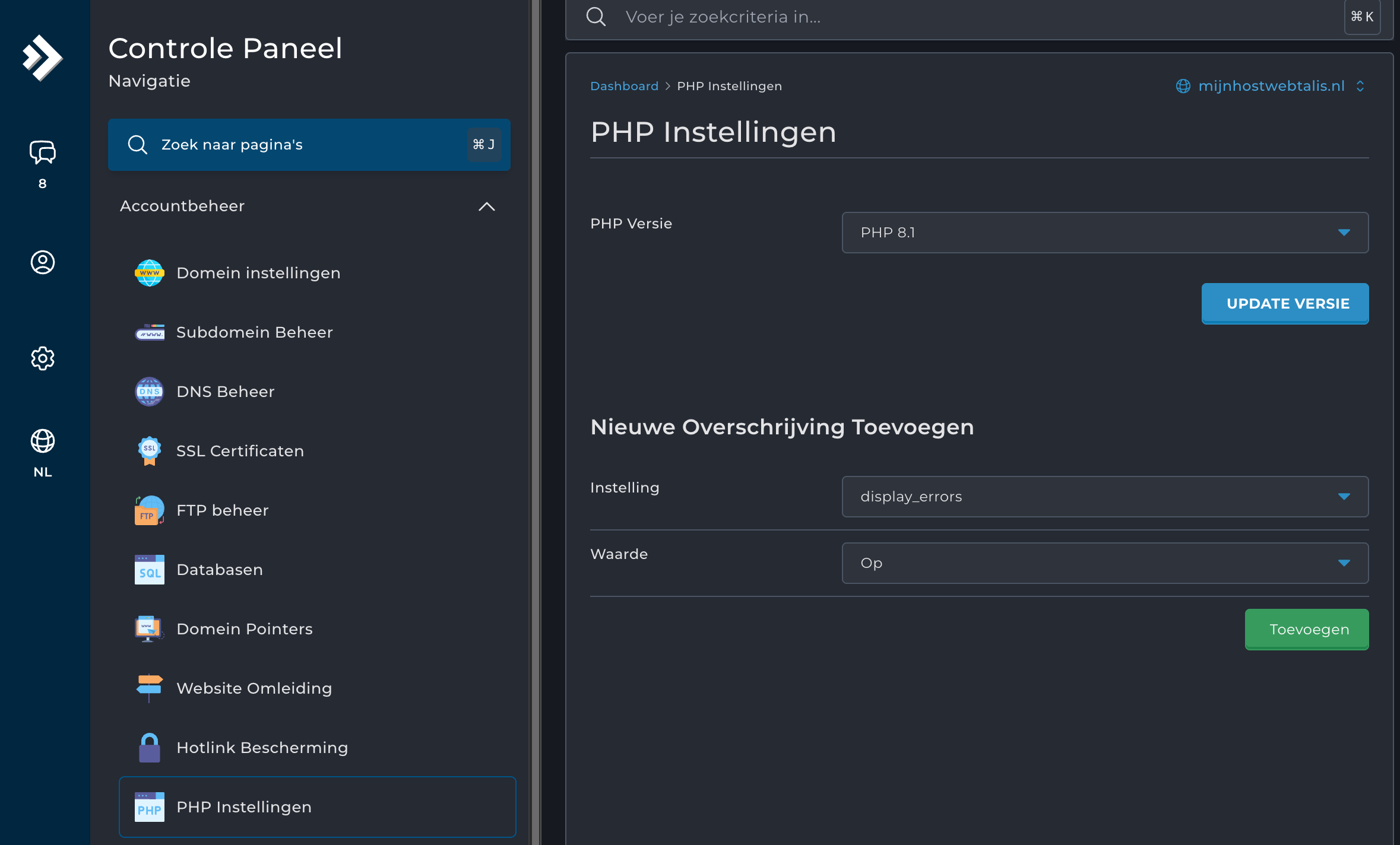
Task: Click the PHP Instellingen PHP icon
Action: pyautogui.click(x=150, y=807)
